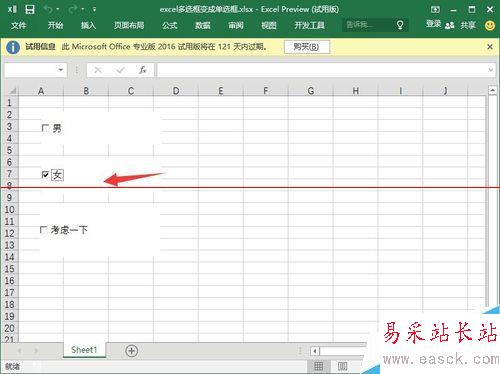Click the lightbulb Tell Me icon
The height and width of the screenshot is (374, 500).
(400, 25)
